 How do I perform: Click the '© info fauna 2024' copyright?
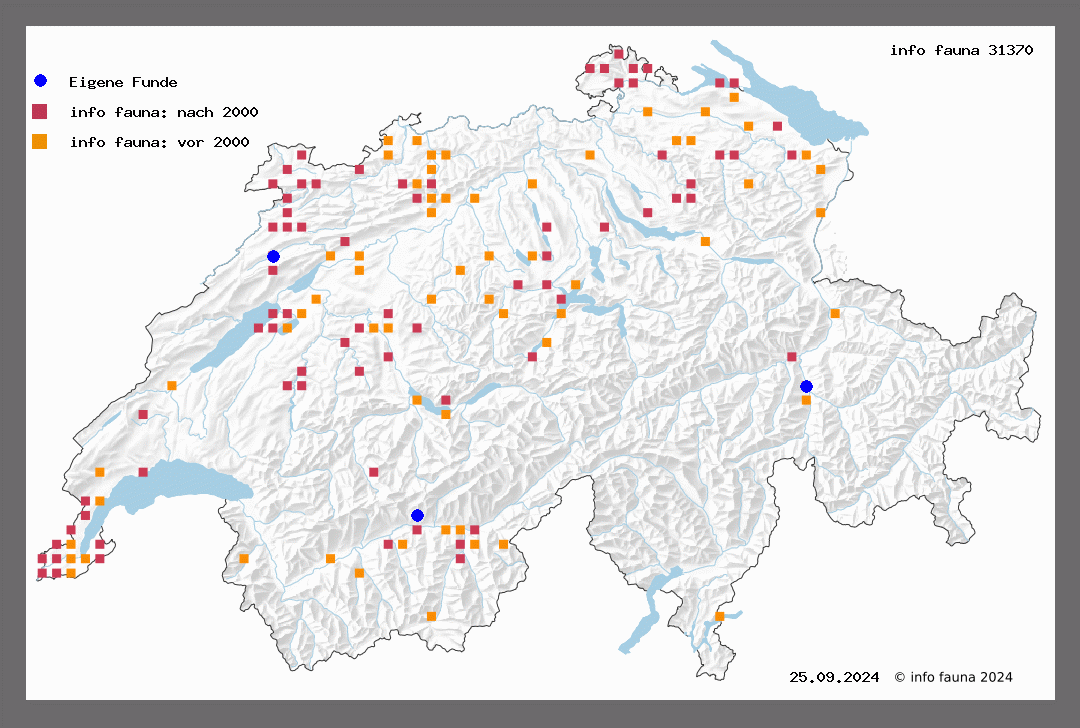pyautogui.click(x=953, y=677)
